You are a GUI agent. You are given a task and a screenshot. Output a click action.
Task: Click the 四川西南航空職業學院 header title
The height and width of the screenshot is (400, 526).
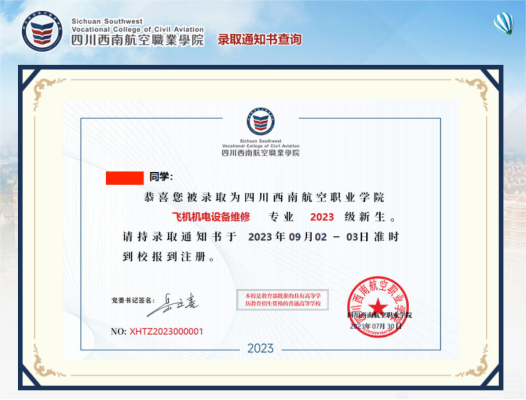pyautogui.click(x=137, y=40)
